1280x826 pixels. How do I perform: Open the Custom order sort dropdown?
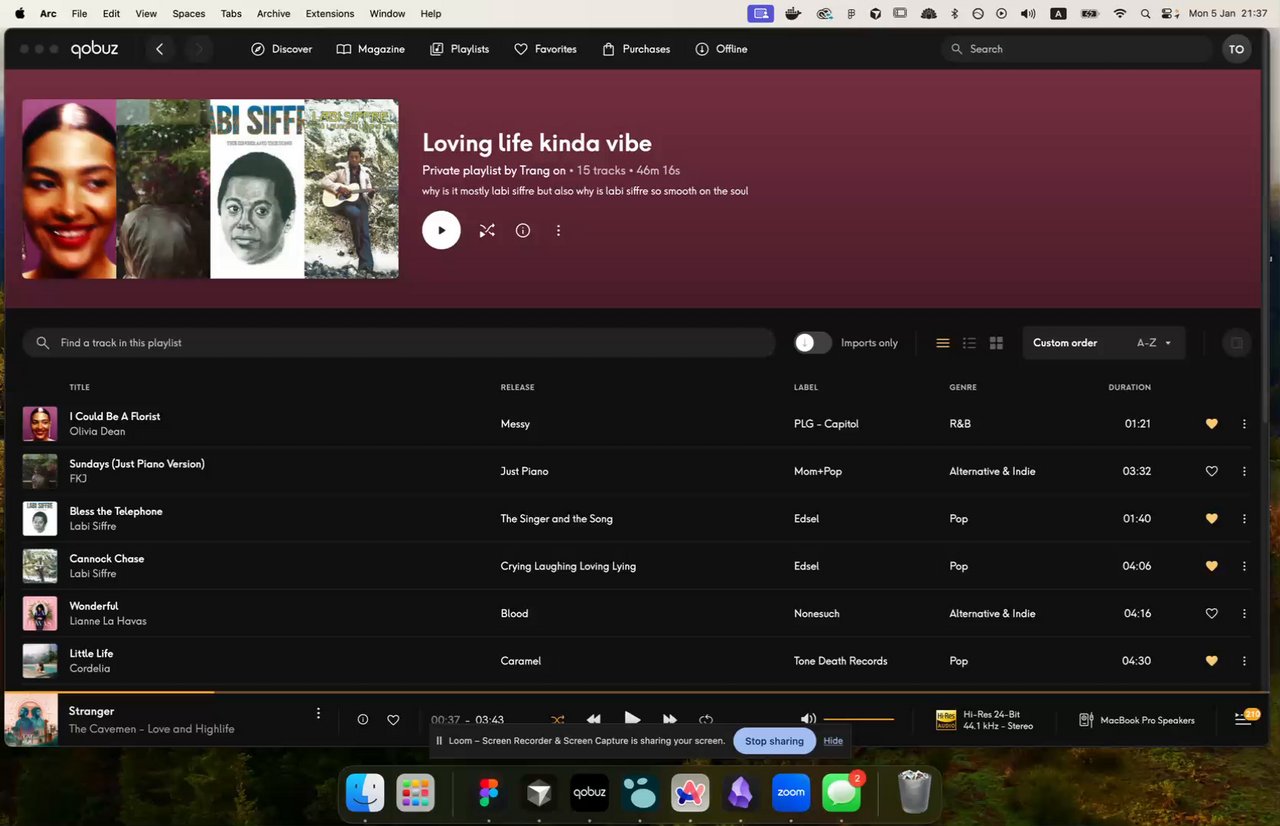(1103, 343)
